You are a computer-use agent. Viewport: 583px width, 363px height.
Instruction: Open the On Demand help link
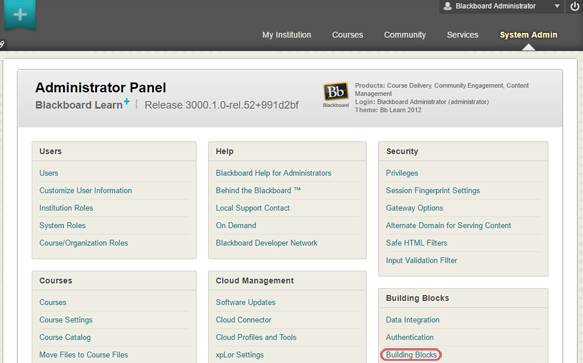[236, 225]
